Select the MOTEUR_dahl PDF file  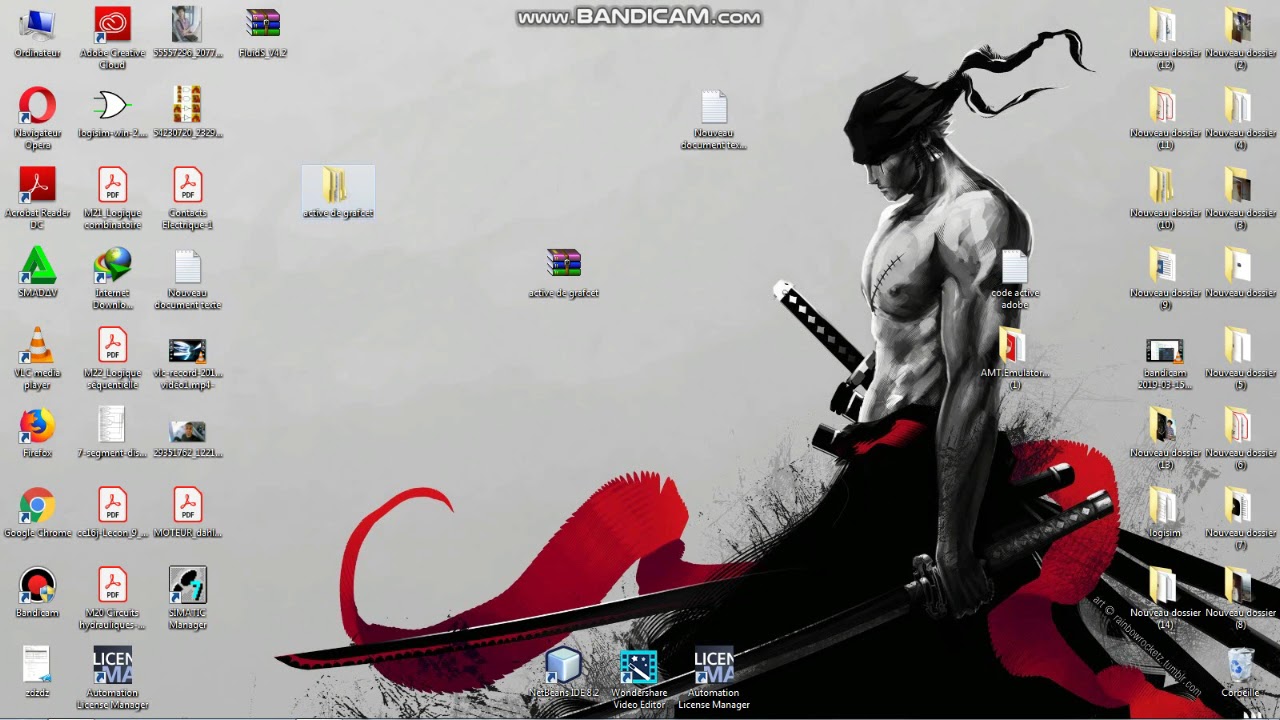point(187,512)
